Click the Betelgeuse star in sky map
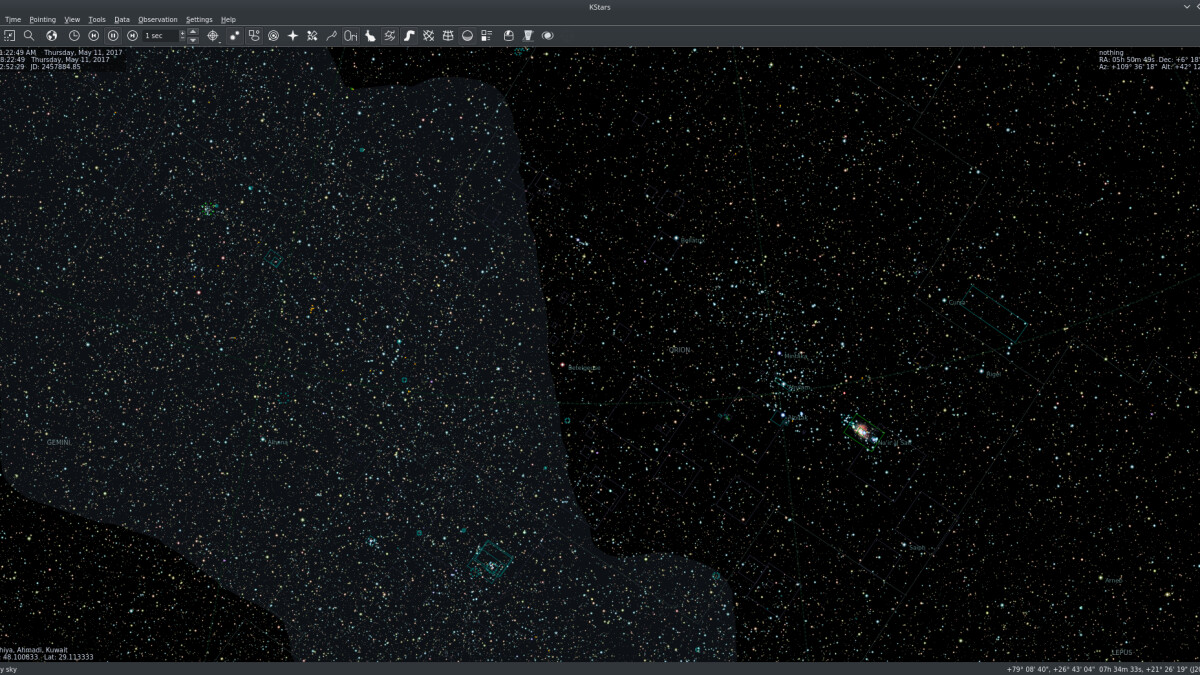This screenshot has height=675, width=1200. click(564, 366)
